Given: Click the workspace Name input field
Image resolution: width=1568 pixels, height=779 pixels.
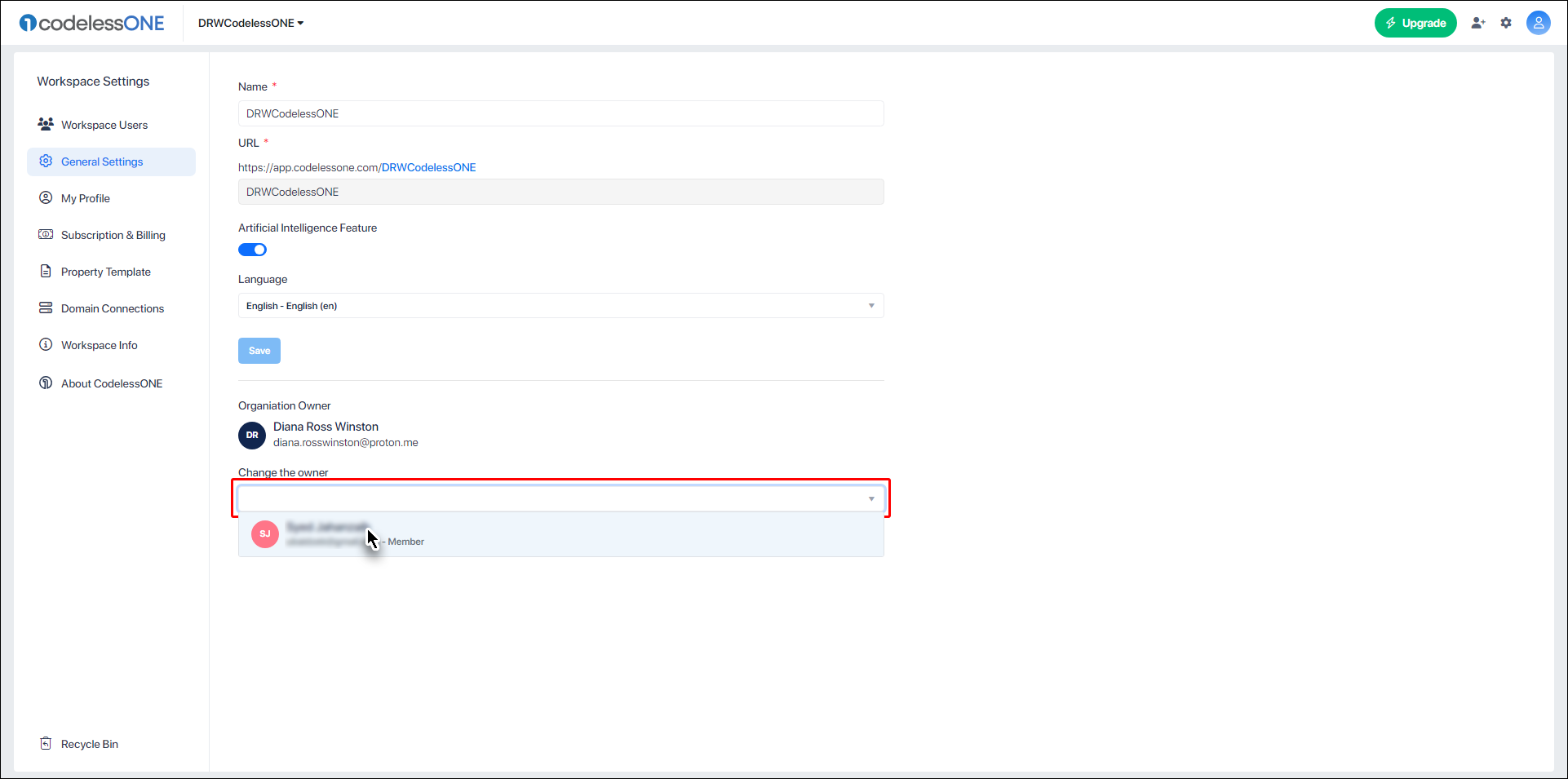Looking at the screenshot, I should [560, 113].
